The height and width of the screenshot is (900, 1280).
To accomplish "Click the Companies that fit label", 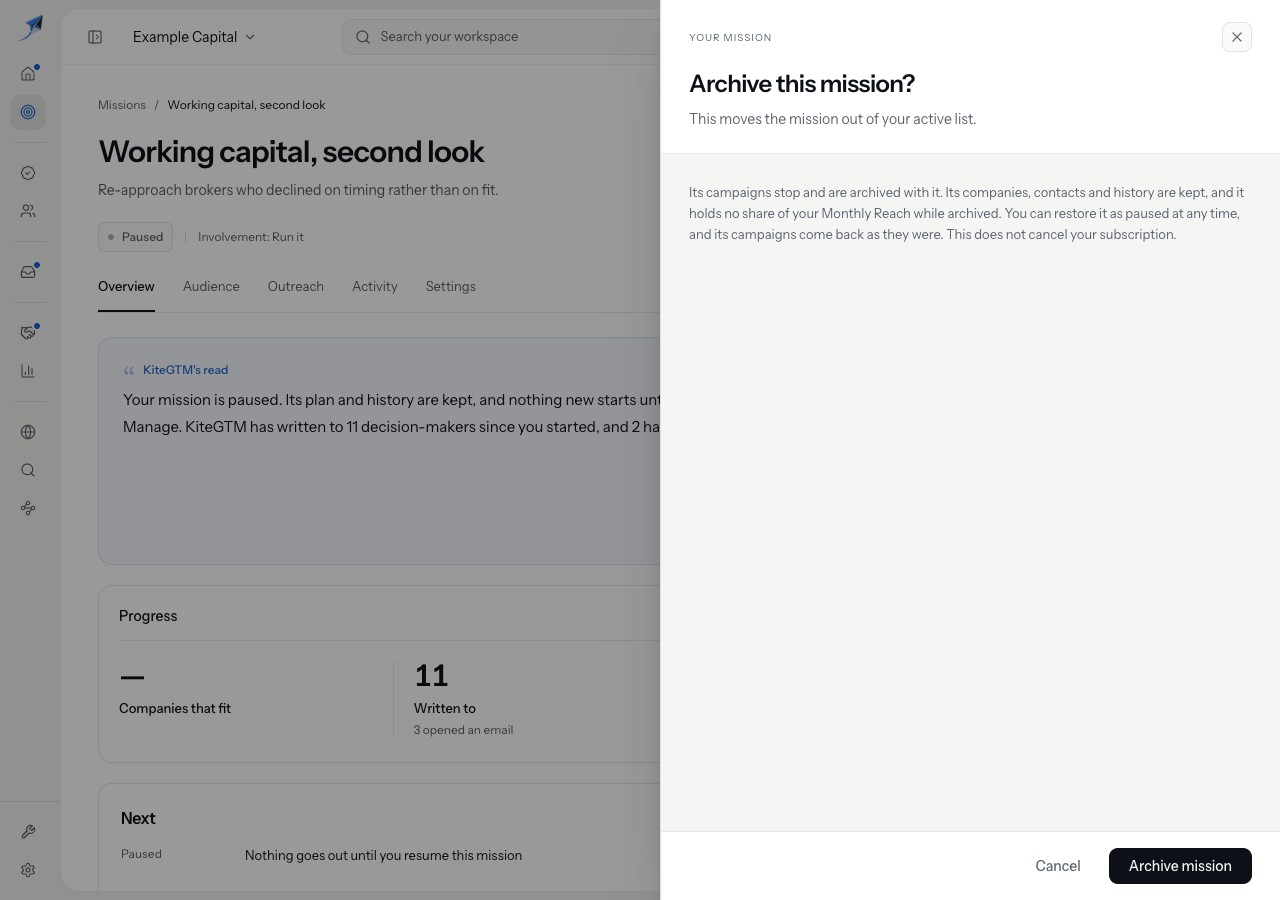I will coord(175,708).
